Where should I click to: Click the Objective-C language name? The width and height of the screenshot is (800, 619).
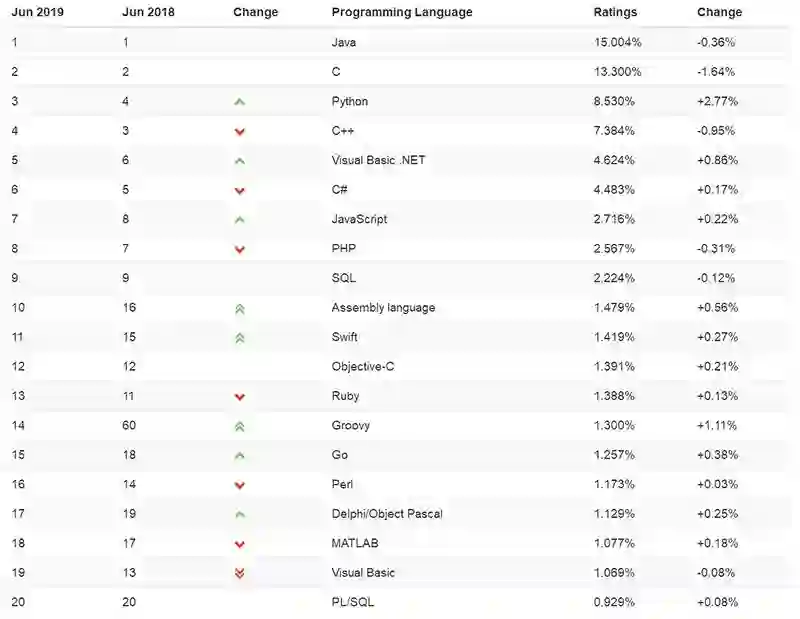click(363, 367)
